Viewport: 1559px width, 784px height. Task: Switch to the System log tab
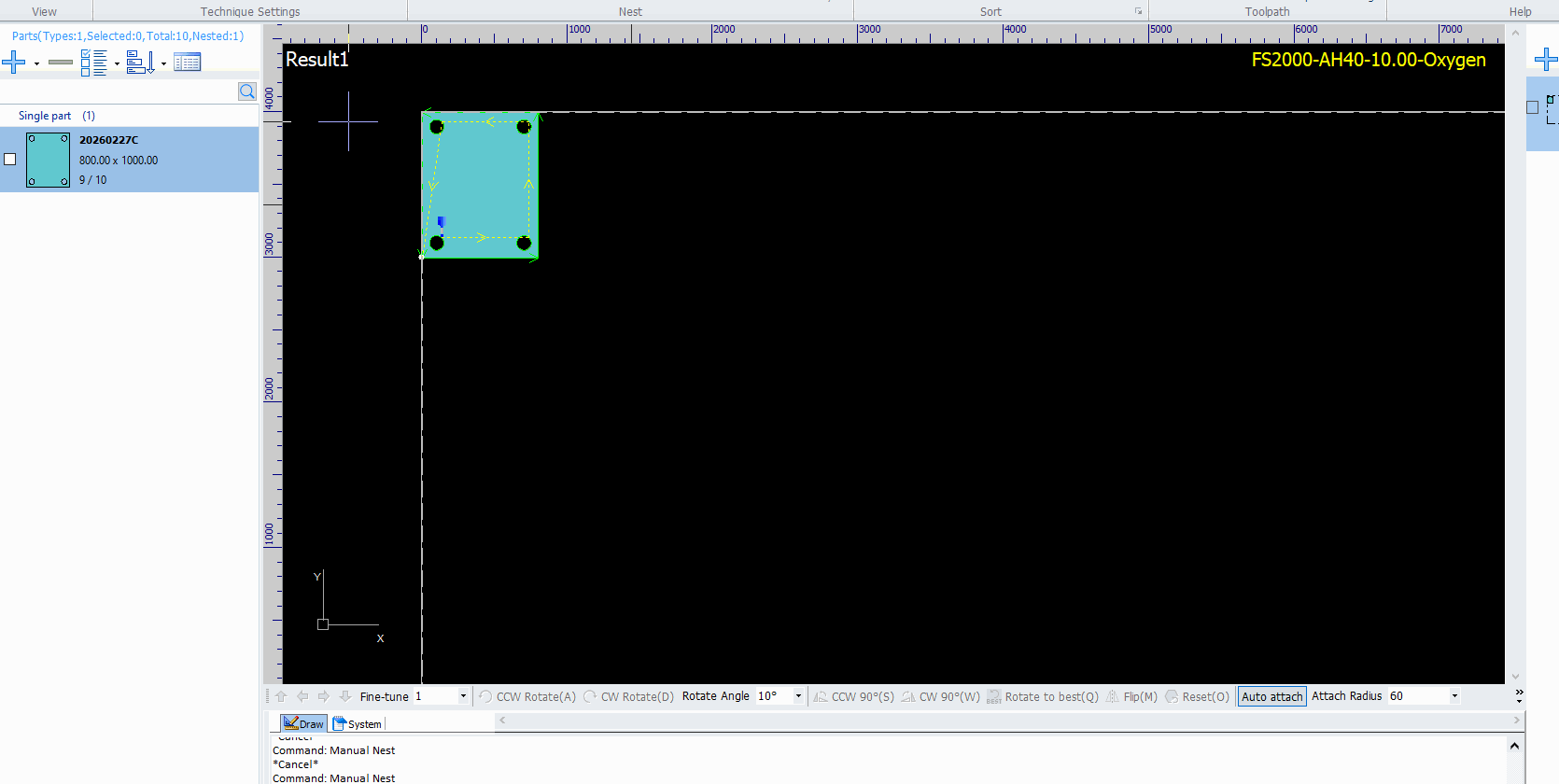(x=358, y=724)
